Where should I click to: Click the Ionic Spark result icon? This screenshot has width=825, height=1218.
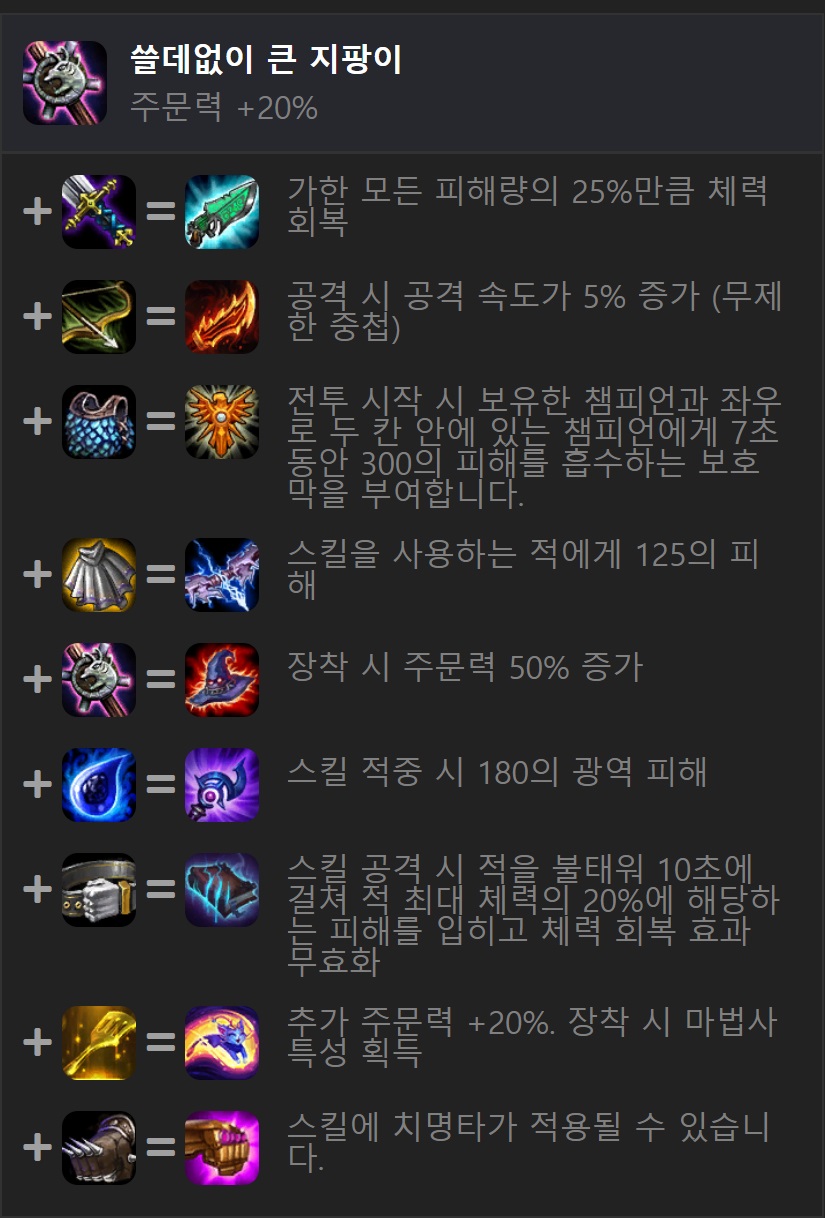tap(222, 575)
